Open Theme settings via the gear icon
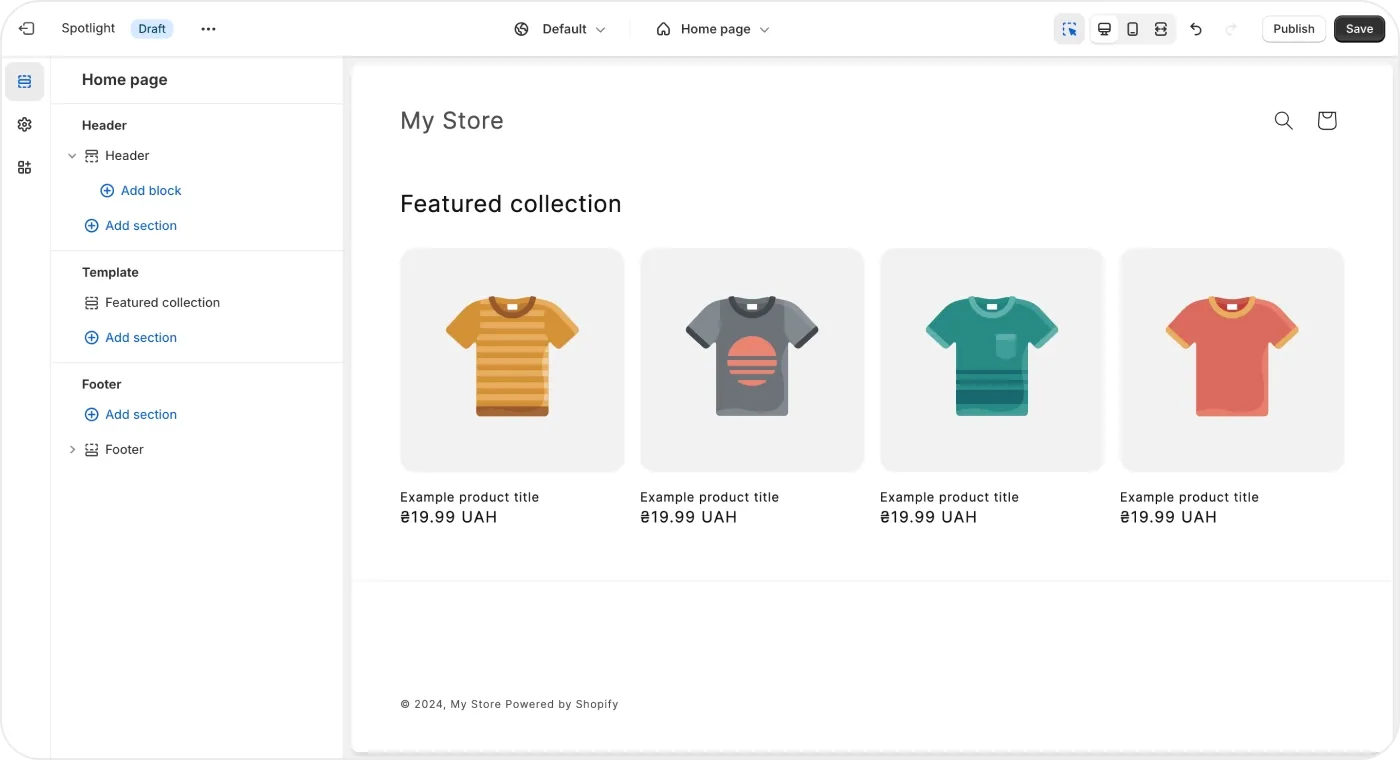1400x760 pixels. [x=24, y=124]
